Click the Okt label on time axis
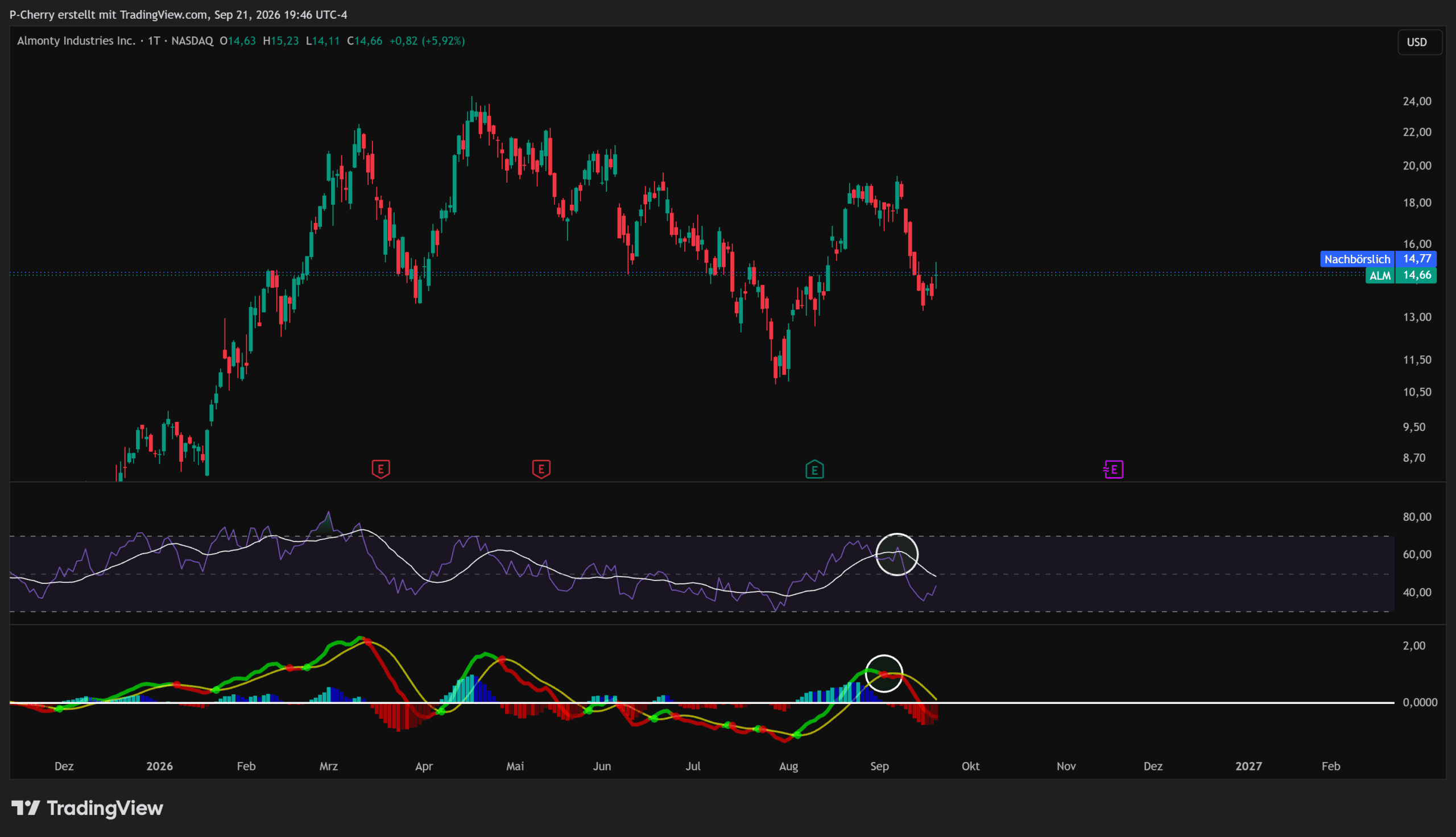Viewport: 1456px width, 837px height. (971, 766)
